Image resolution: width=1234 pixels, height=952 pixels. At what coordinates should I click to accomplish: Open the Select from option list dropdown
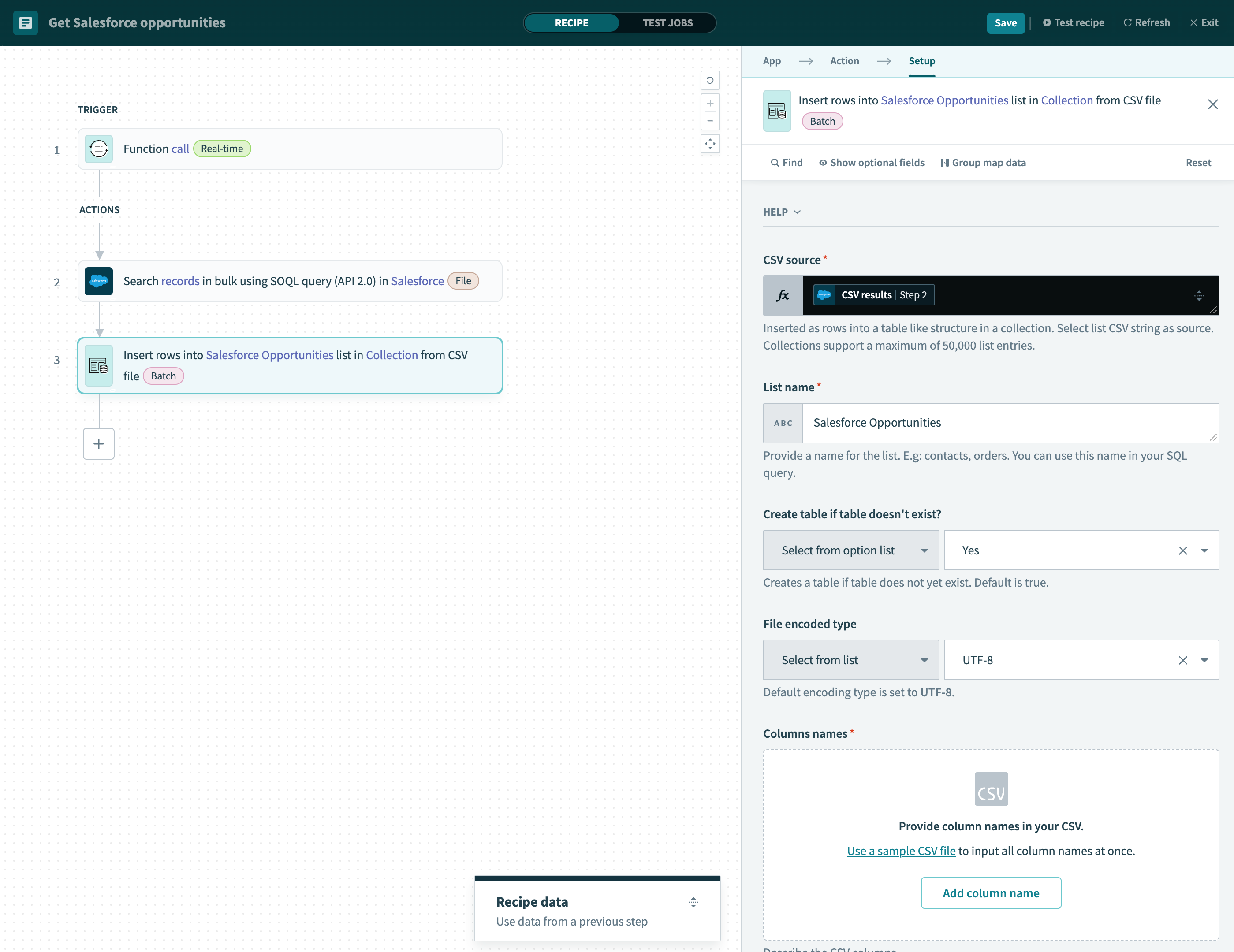[x=850, y=550]
